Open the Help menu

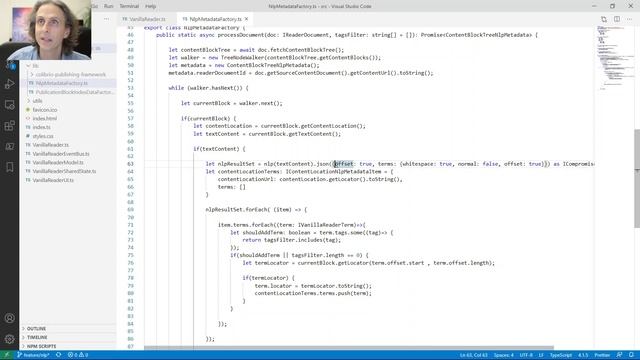pyautogui.click(x=151, y=6)
